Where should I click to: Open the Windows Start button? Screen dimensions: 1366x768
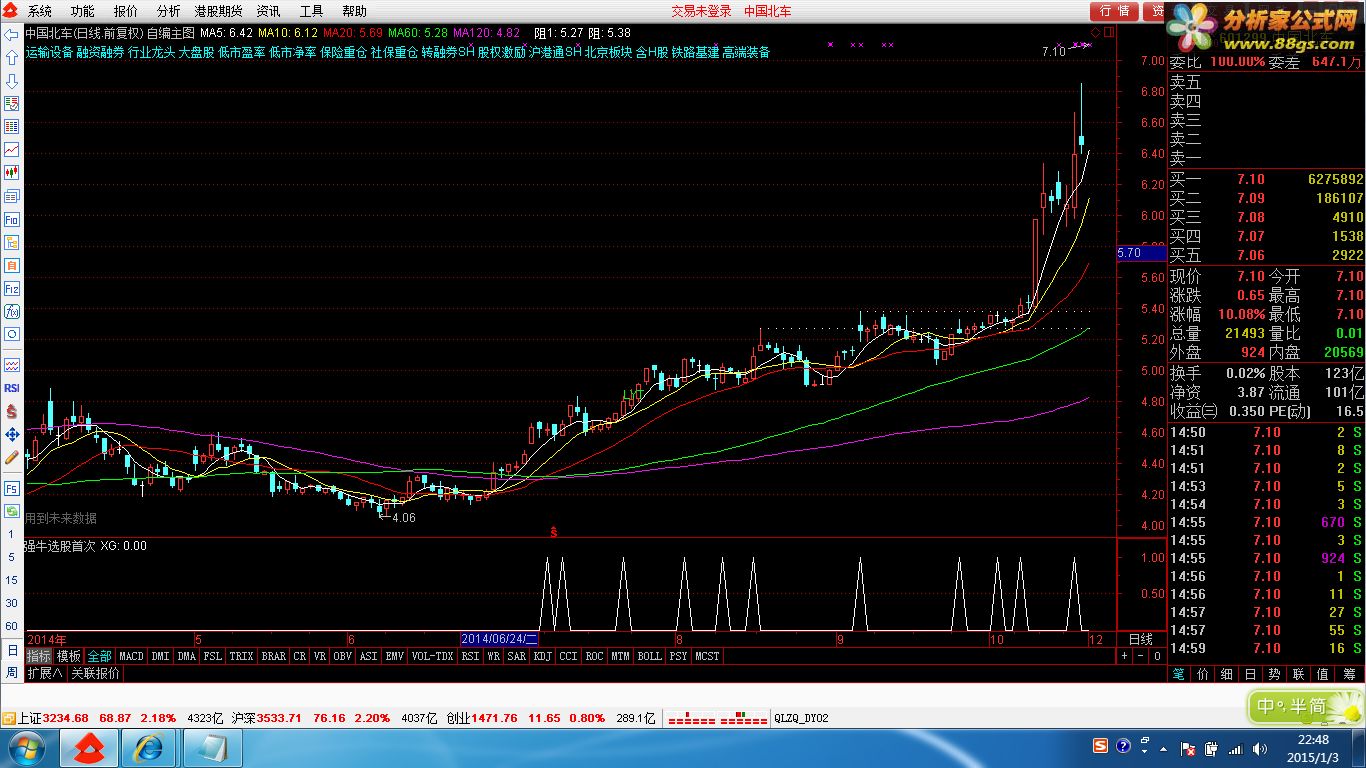[x=25, y=748]
